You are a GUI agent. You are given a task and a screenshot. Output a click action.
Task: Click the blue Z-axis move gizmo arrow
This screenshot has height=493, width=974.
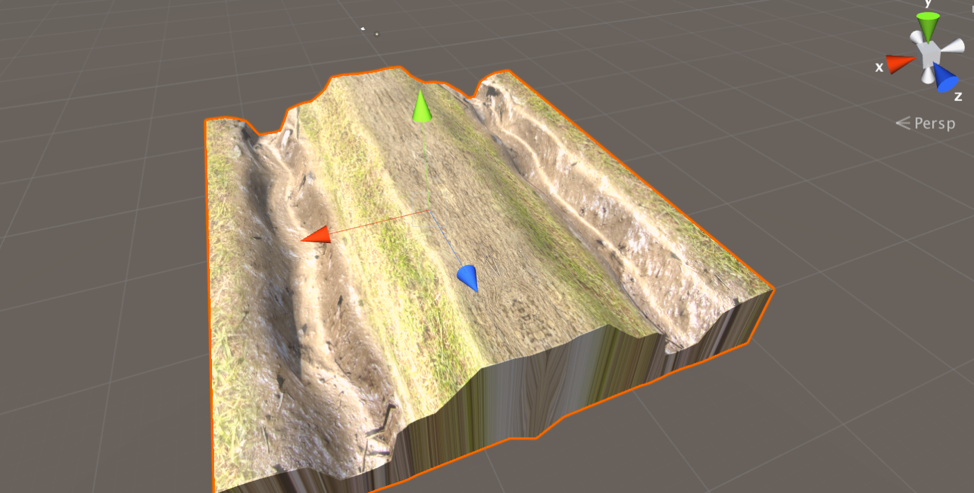468,278
